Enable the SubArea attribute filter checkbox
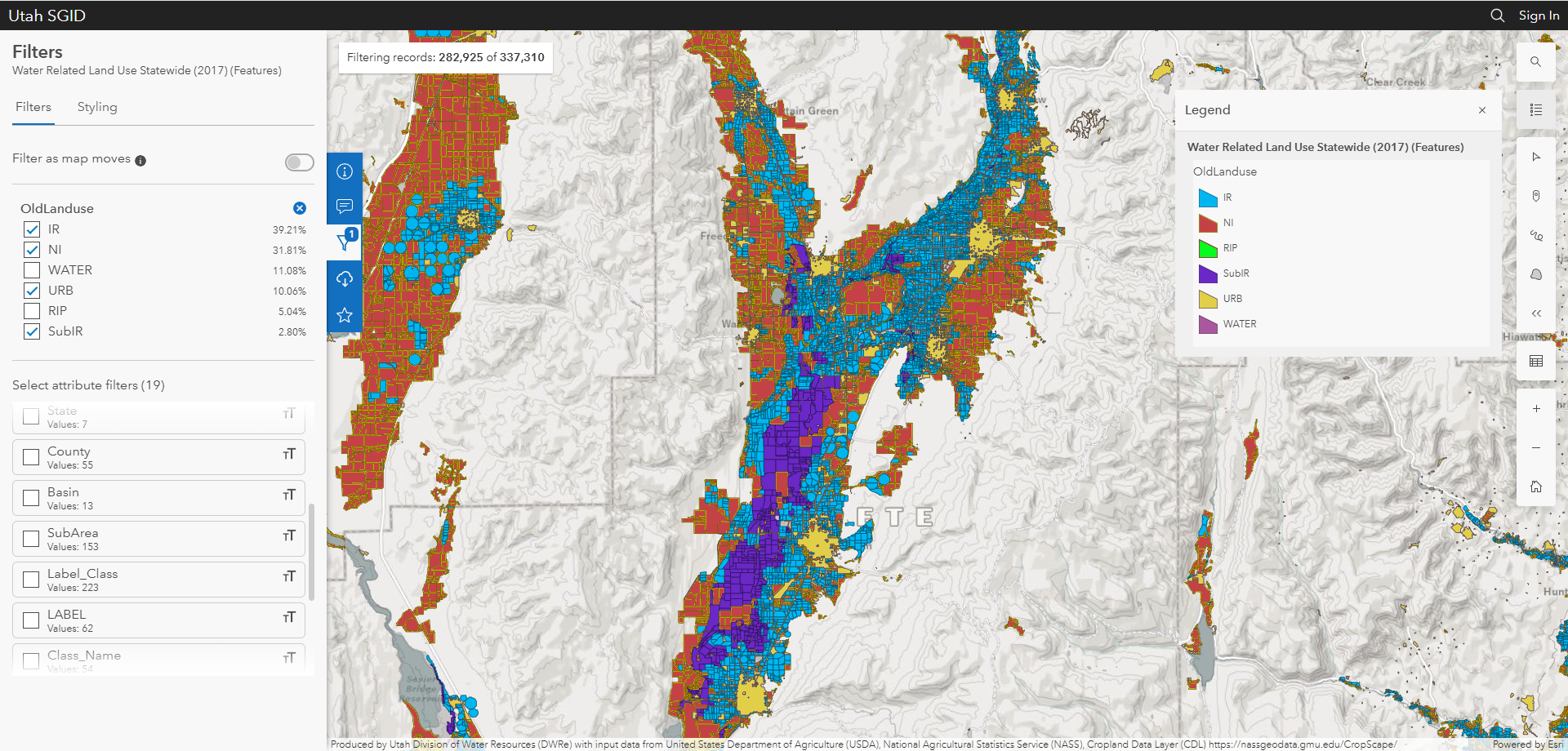 [31, 539]
